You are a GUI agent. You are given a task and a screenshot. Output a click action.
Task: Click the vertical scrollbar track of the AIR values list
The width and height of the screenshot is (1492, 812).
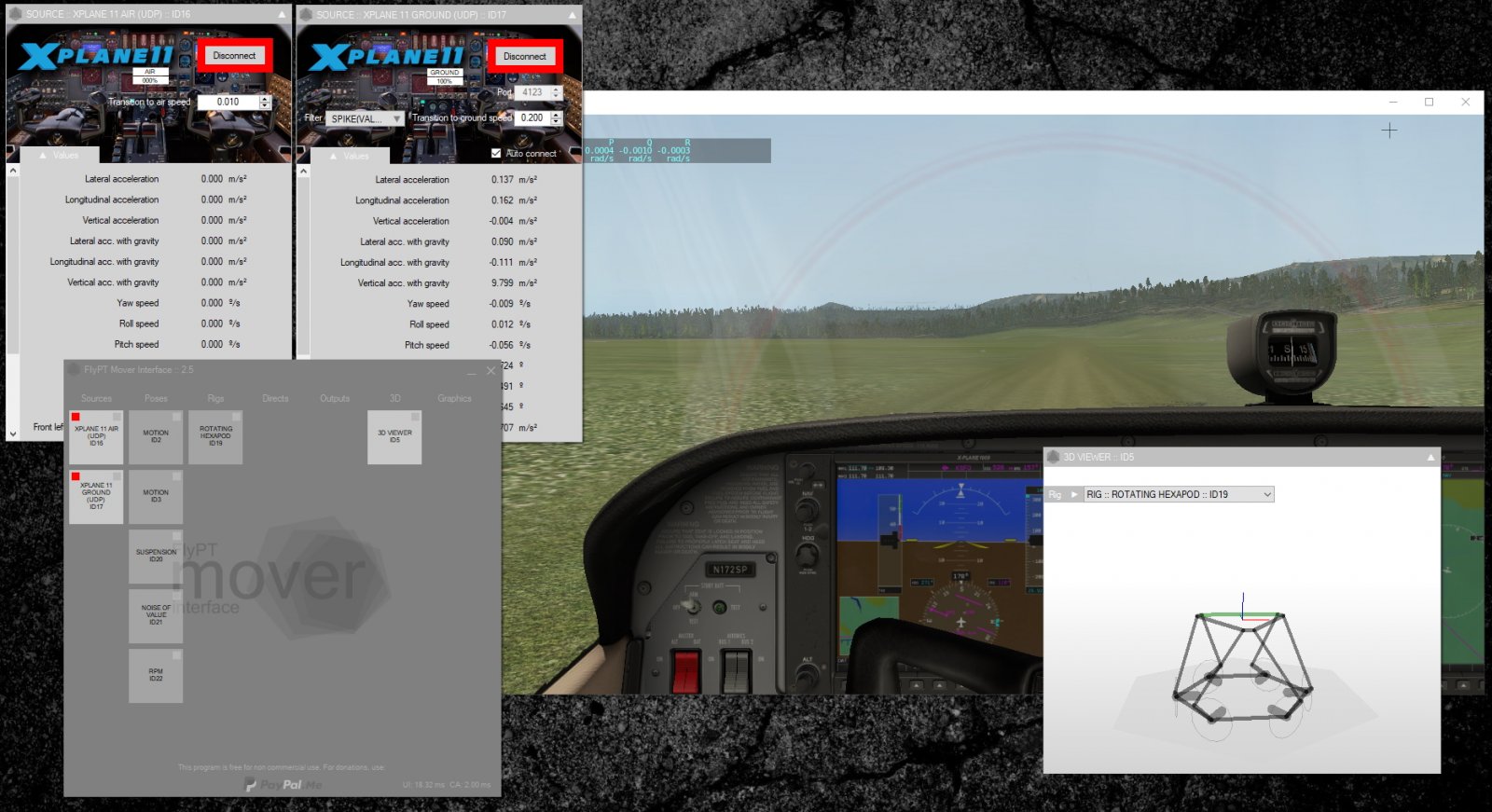pos(13,301)
